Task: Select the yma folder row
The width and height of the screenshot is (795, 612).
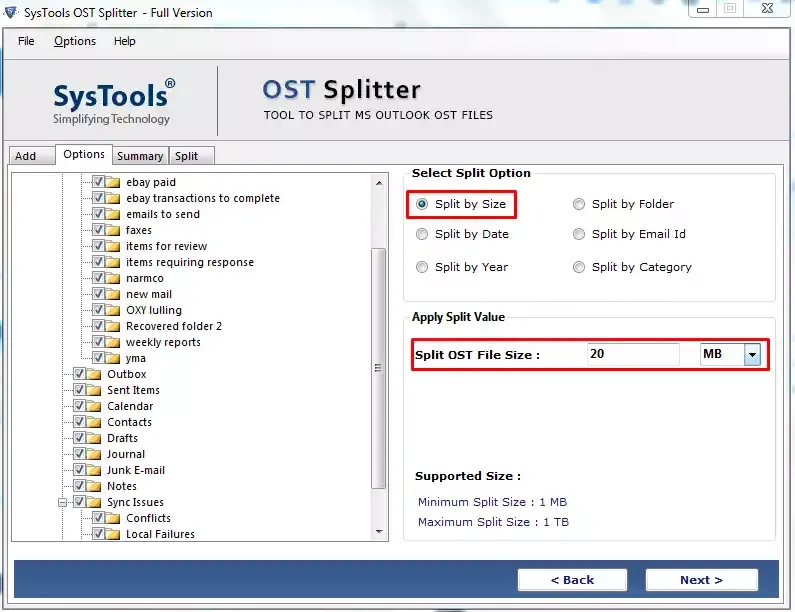Action: pyautogui.click(x=135, y=358)
